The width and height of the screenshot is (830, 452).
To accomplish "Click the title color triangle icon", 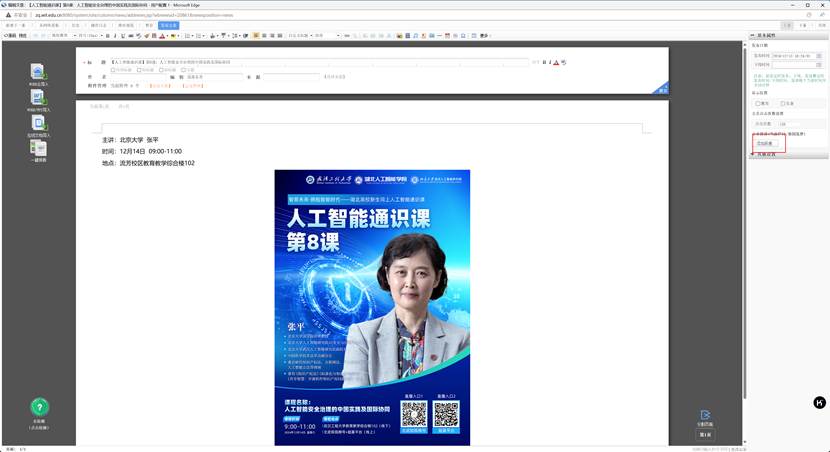I will [x=556, y=62].
